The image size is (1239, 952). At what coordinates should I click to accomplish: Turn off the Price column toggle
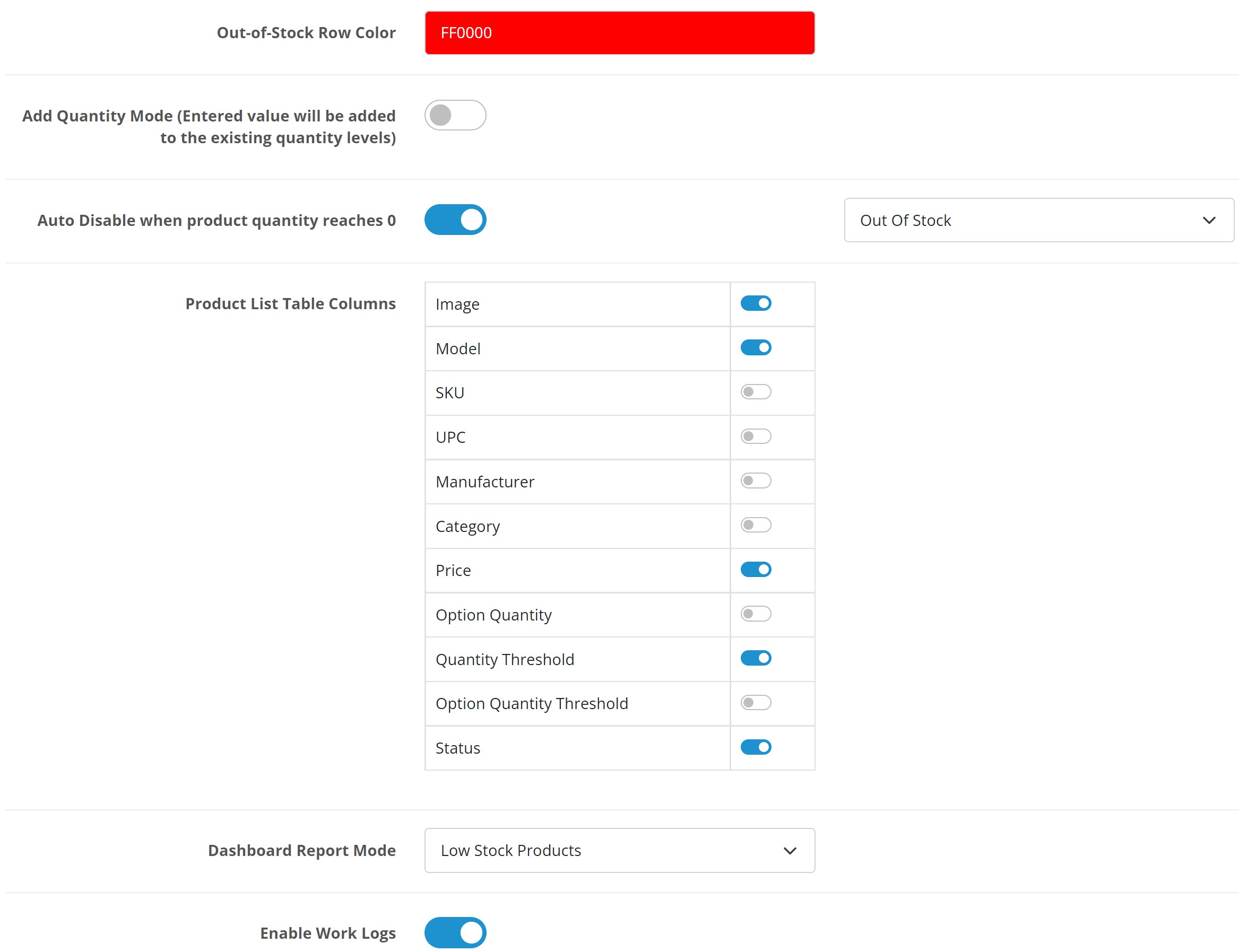[x=755, y=570]
